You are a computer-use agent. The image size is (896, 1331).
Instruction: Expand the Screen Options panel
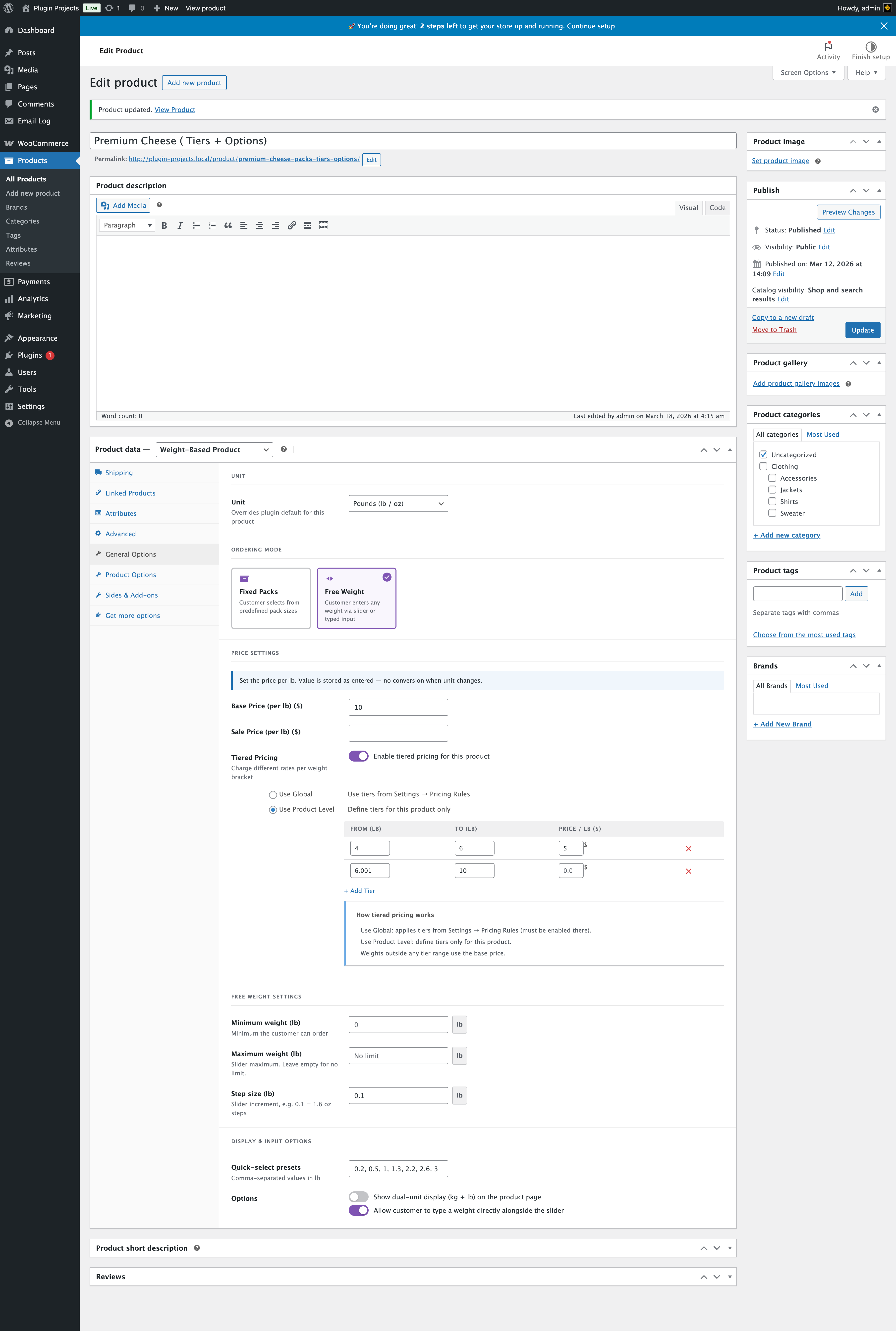(807, 73)
